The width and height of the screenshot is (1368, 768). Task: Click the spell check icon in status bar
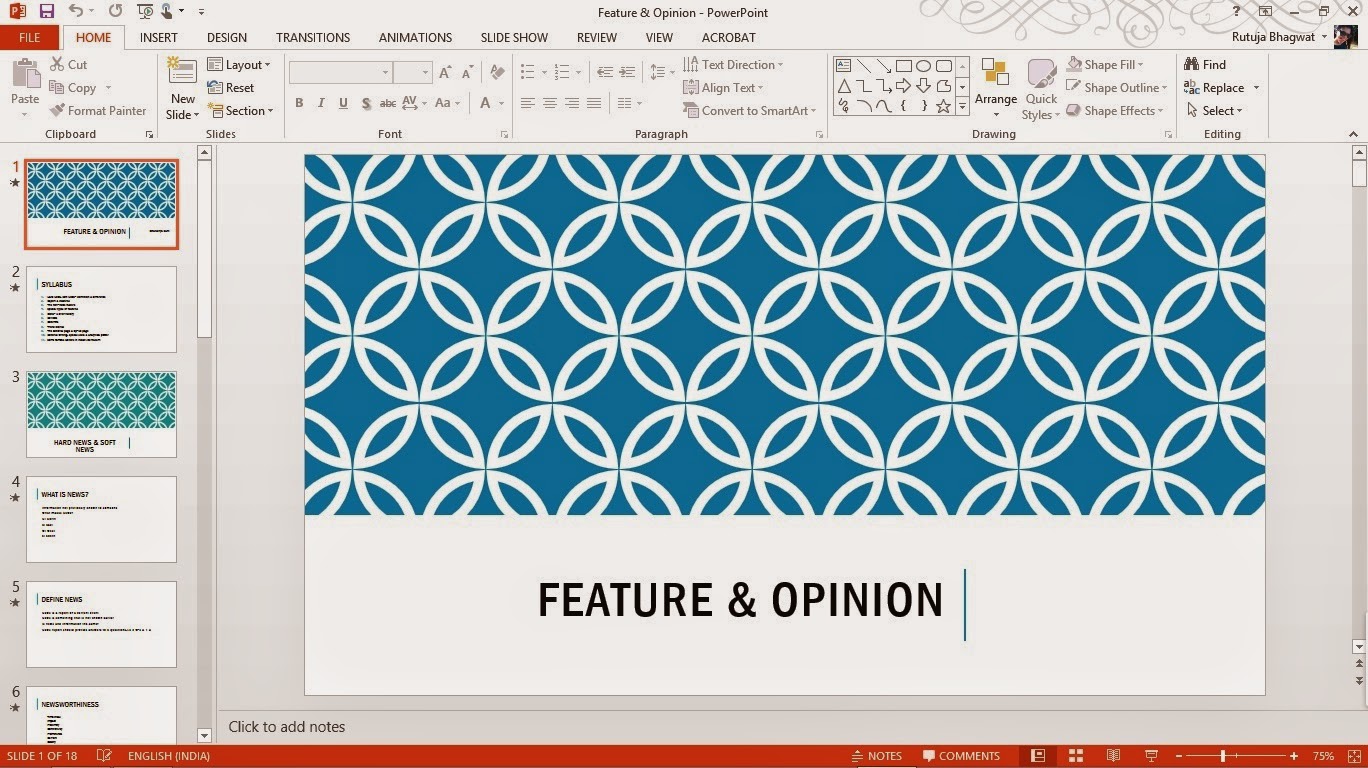(104, 756)
